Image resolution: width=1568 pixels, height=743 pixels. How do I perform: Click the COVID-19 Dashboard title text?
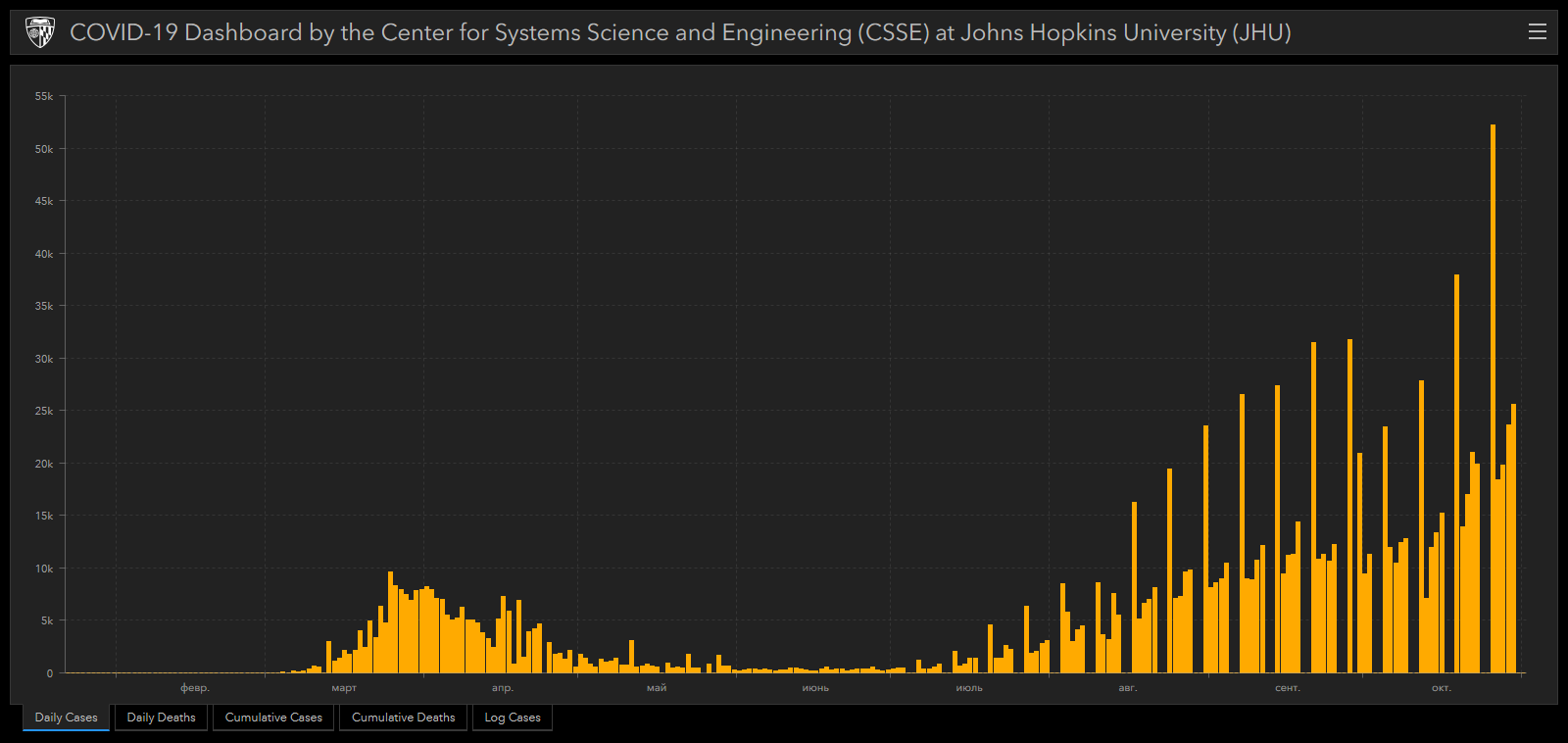pyautogui.click(x=680, y=32)
